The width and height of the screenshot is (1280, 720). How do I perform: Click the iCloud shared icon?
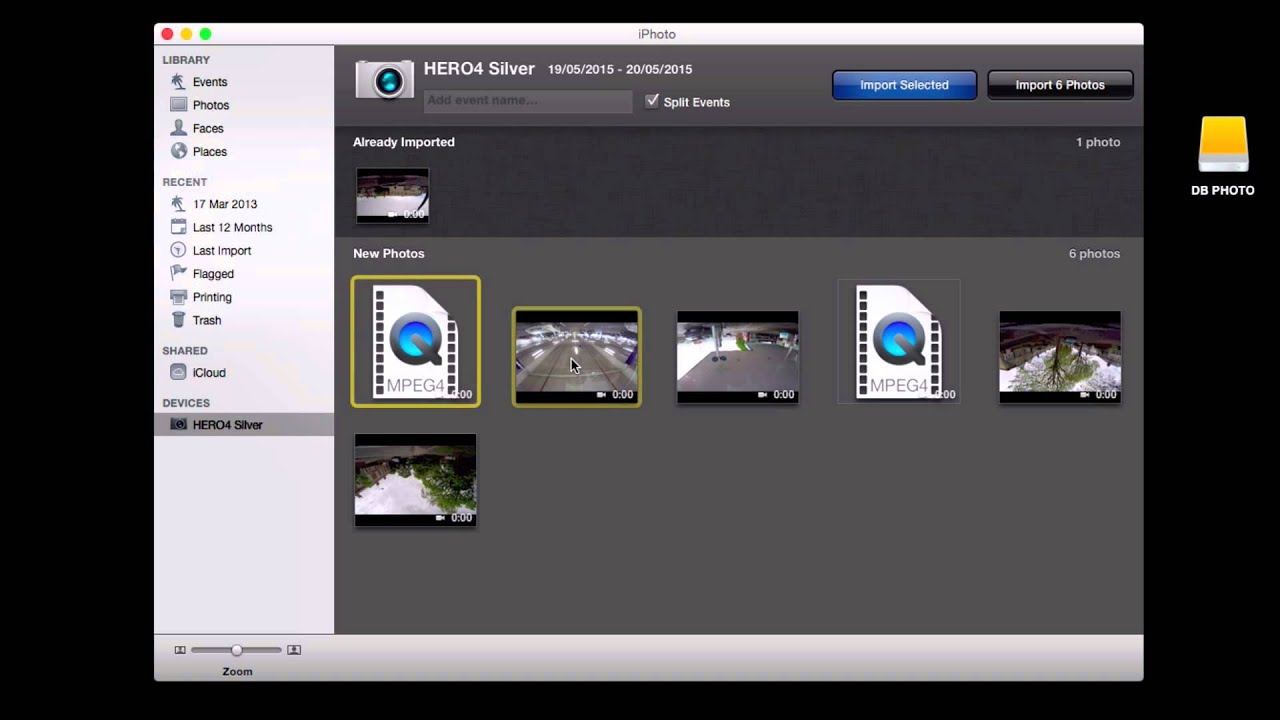click(x=178, y=372)
